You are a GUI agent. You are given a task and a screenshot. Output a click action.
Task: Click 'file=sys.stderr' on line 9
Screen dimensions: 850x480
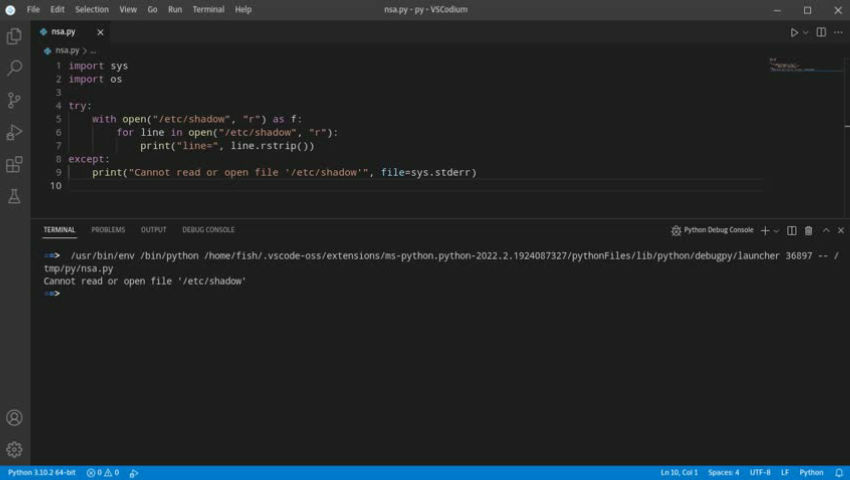428,172
